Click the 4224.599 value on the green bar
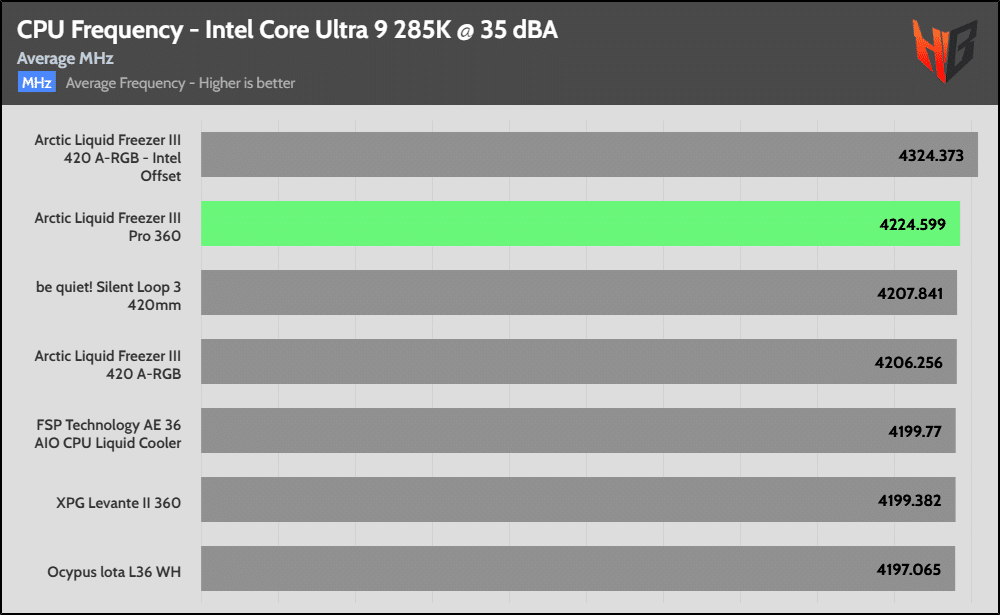 click(x=912, y=224)
